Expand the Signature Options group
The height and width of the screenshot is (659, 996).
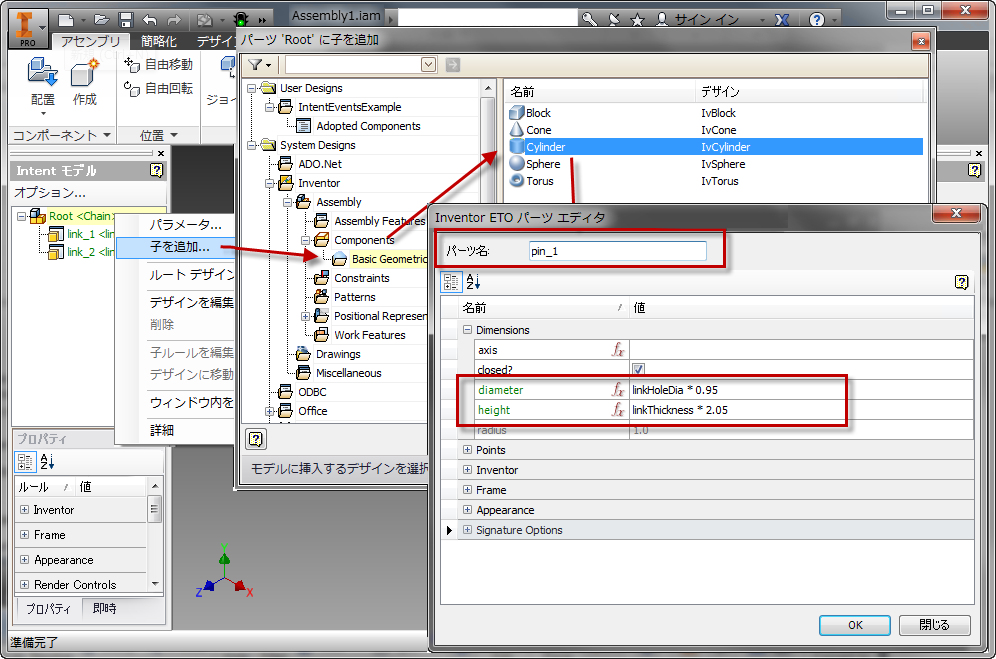(468, 529)
